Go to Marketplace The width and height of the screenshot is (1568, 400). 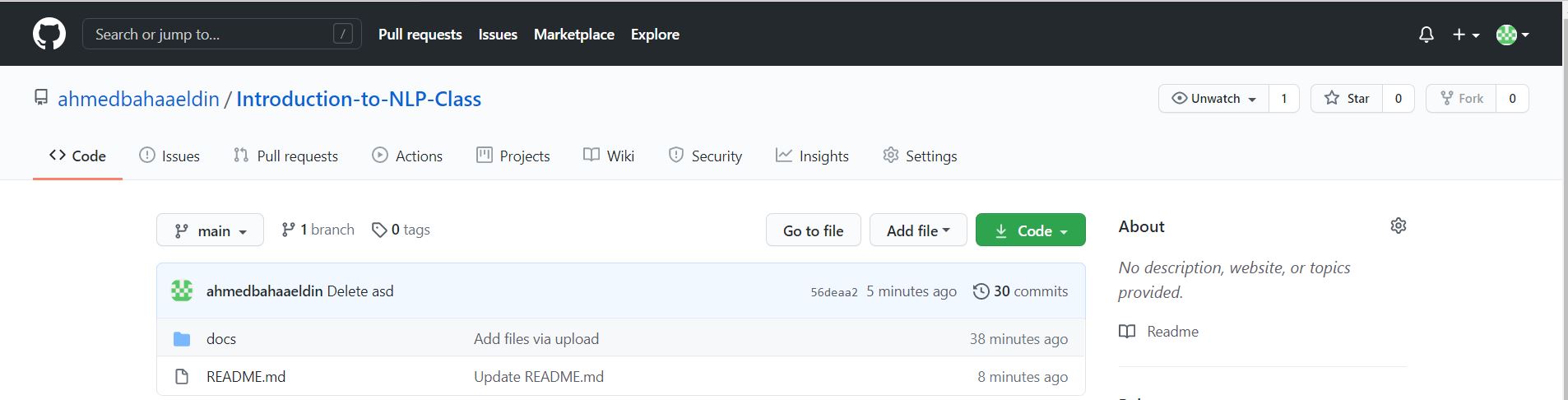(x=574, y=35)
